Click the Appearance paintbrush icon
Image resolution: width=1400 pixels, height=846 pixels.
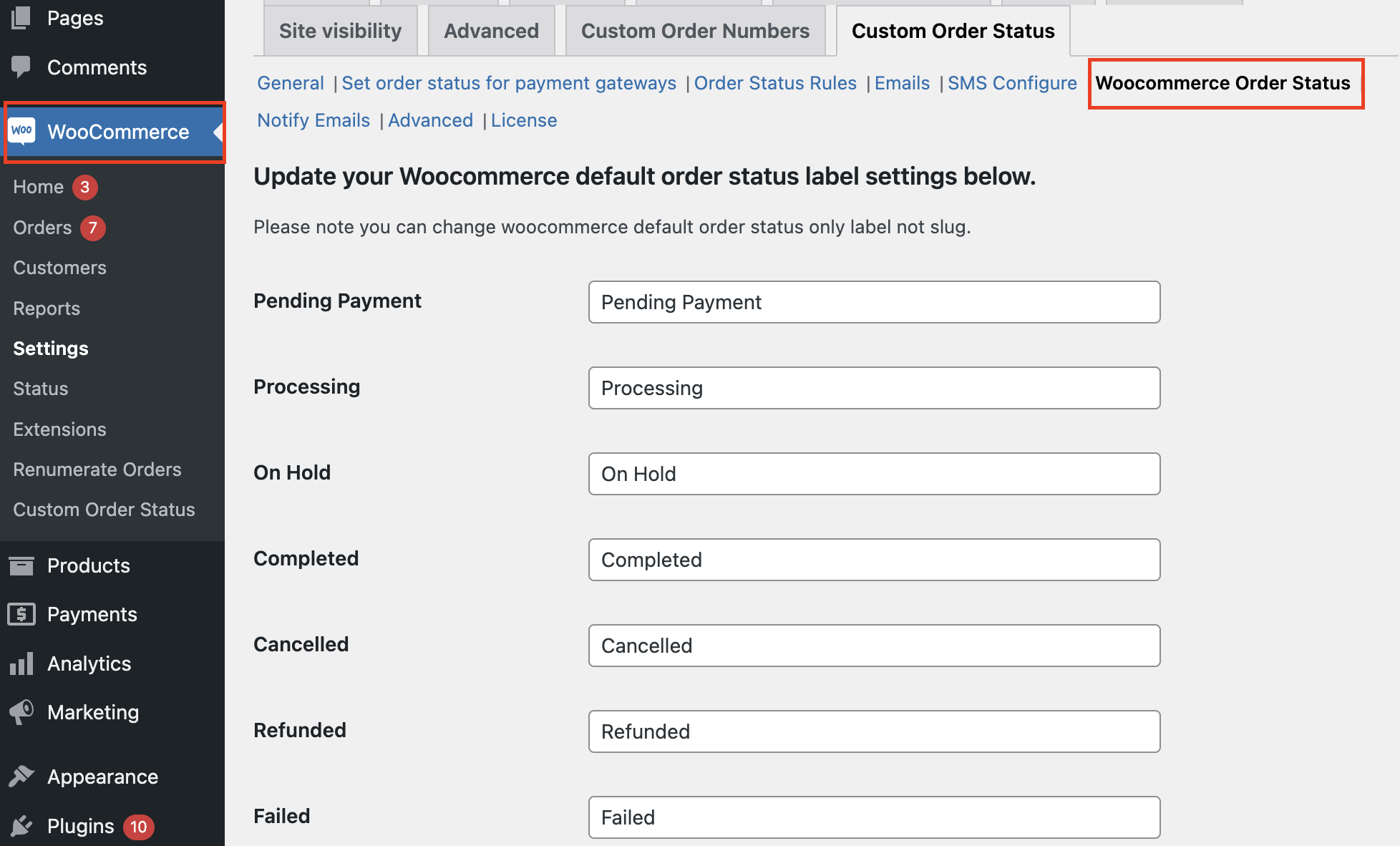[x=21, y=777]
